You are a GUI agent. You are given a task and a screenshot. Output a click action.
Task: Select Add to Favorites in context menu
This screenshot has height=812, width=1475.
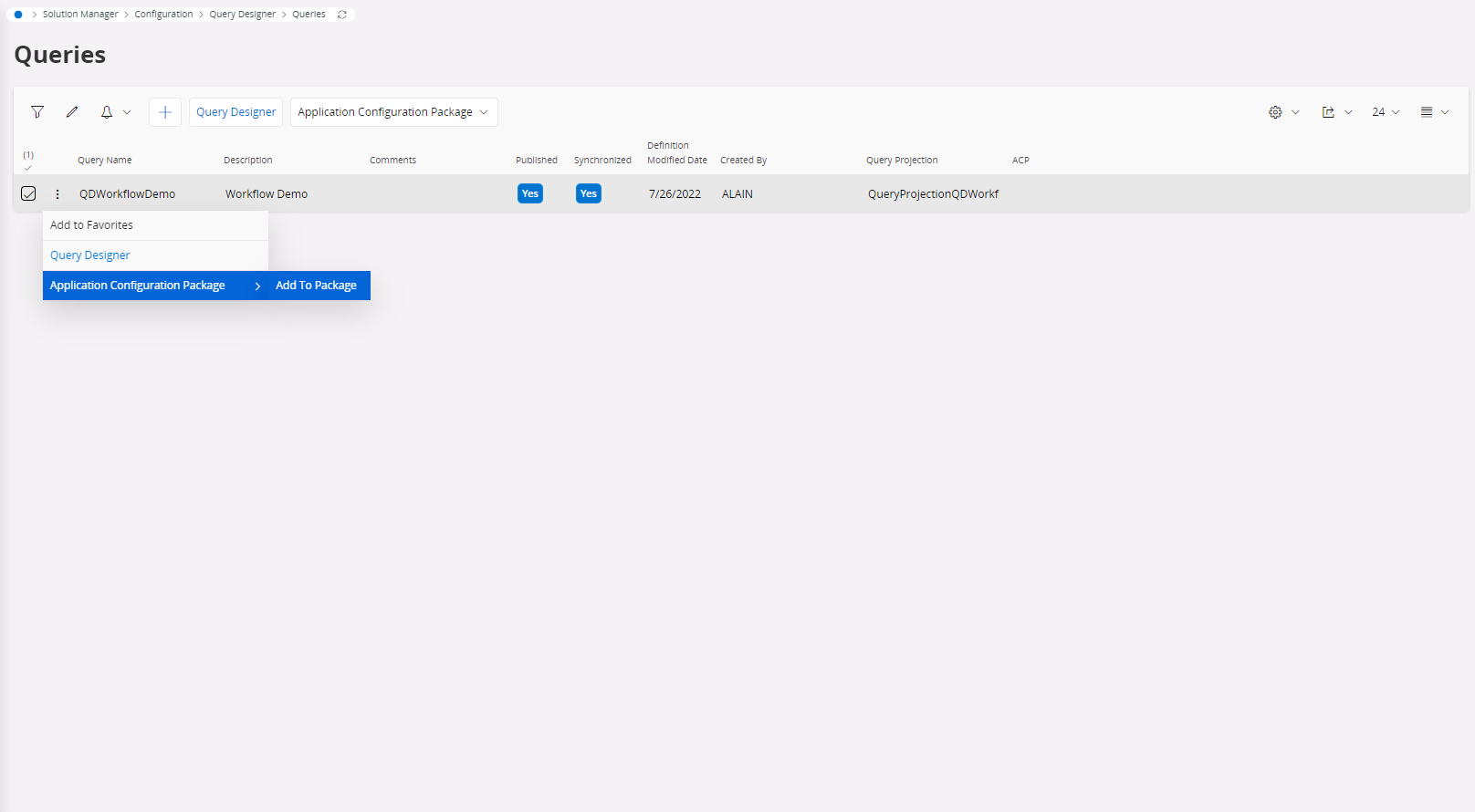click(x=91, y=225)
